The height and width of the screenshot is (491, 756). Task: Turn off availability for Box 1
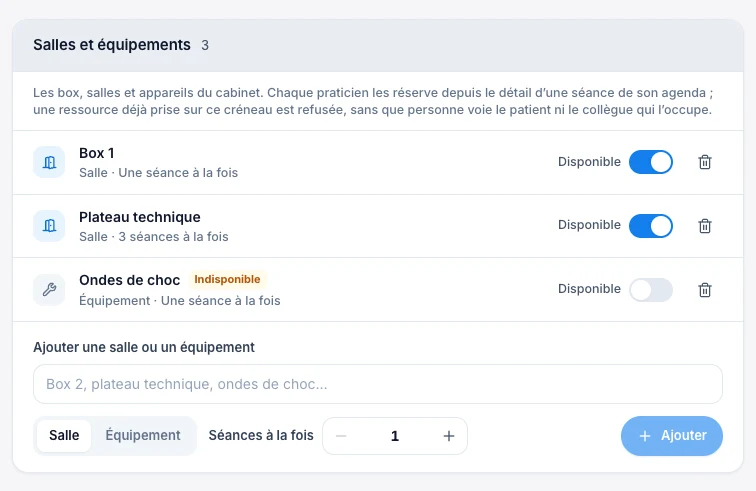tap(651, 162)
